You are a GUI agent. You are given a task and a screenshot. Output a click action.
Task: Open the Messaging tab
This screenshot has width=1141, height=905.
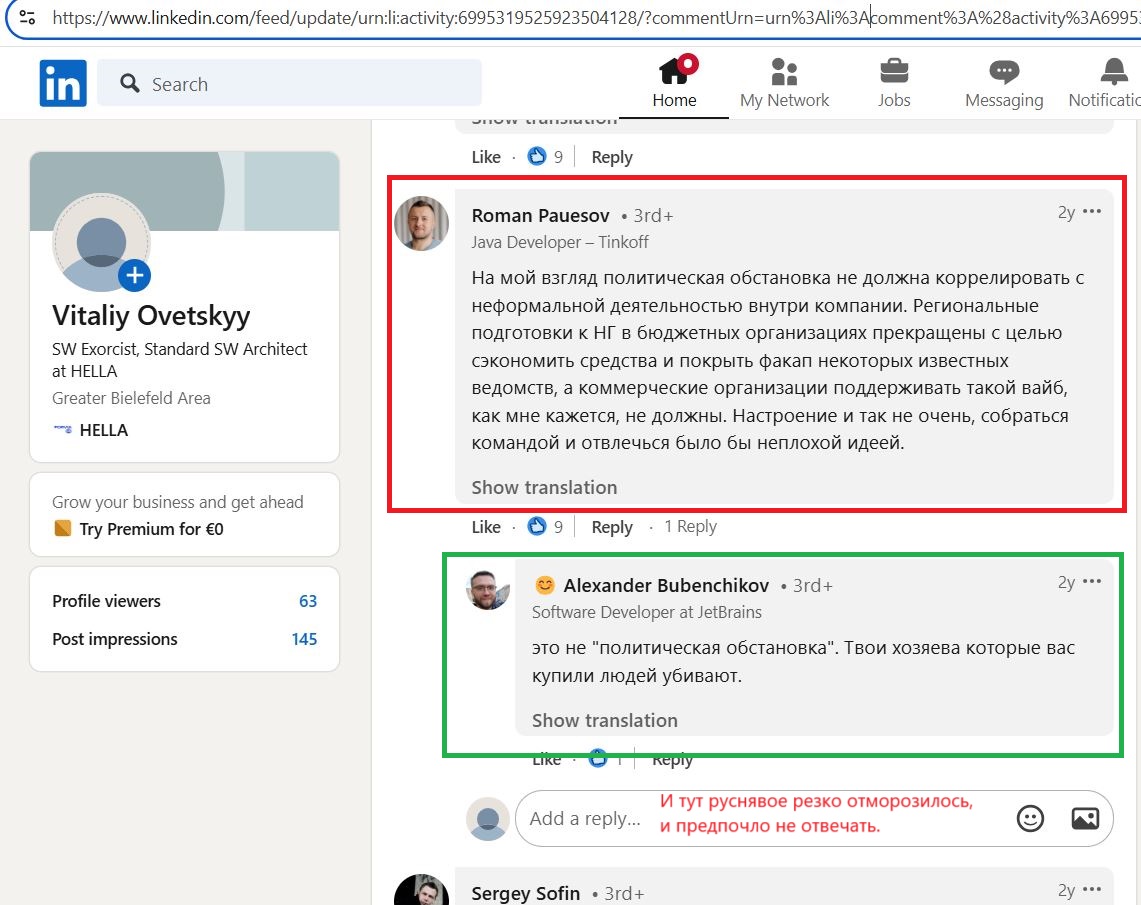point(1003,82)
